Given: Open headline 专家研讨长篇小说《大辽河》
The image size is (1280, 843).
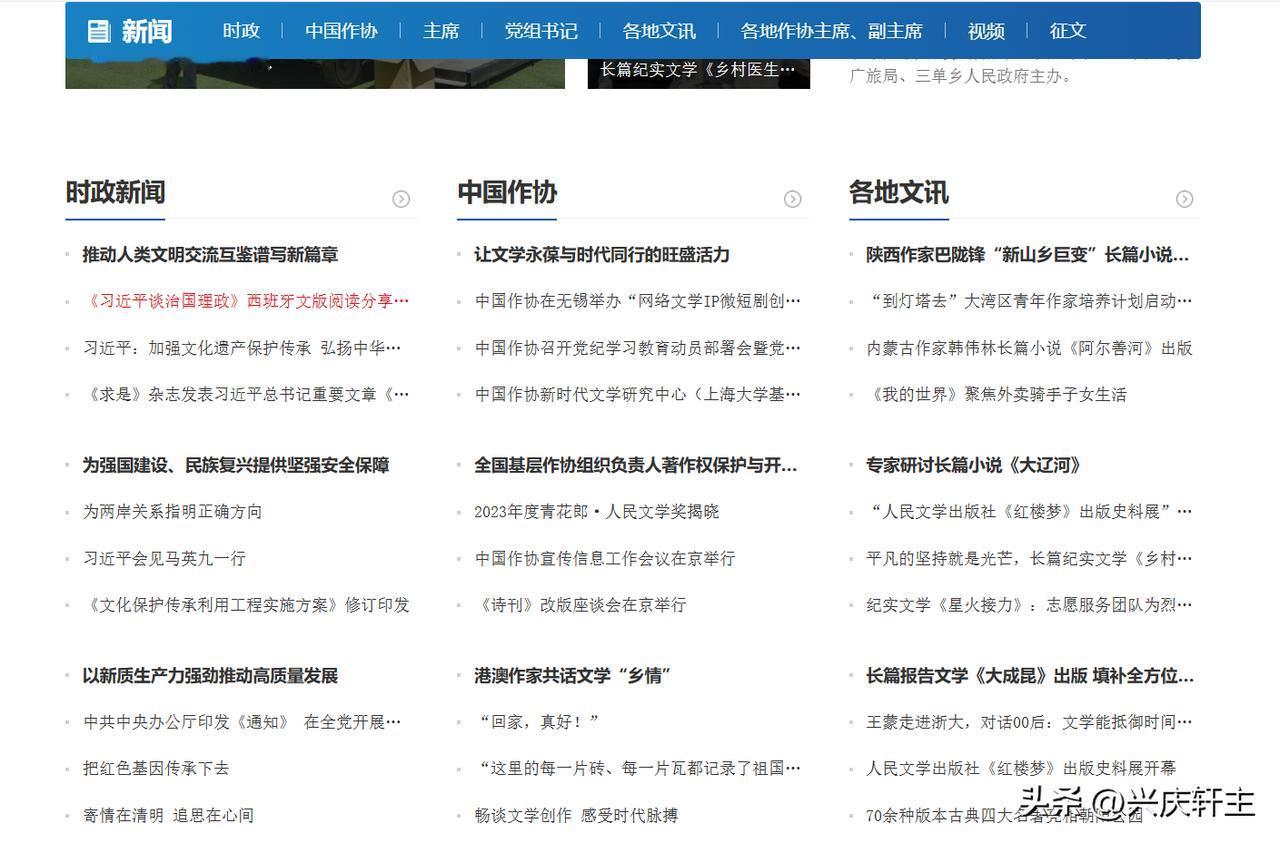Looking at the screenshot, I should point(974,465).
